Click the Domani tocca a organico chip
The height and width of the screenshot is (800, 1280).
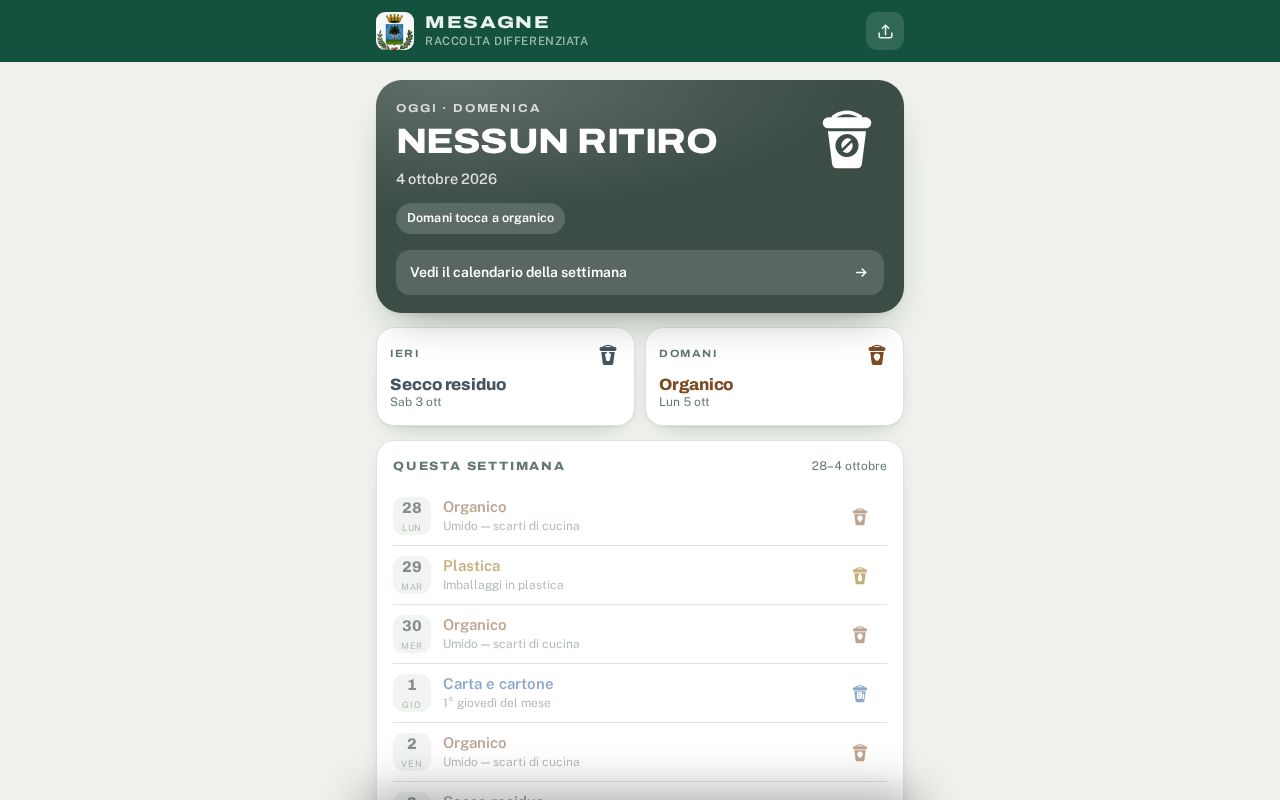[x=480, y=218]
